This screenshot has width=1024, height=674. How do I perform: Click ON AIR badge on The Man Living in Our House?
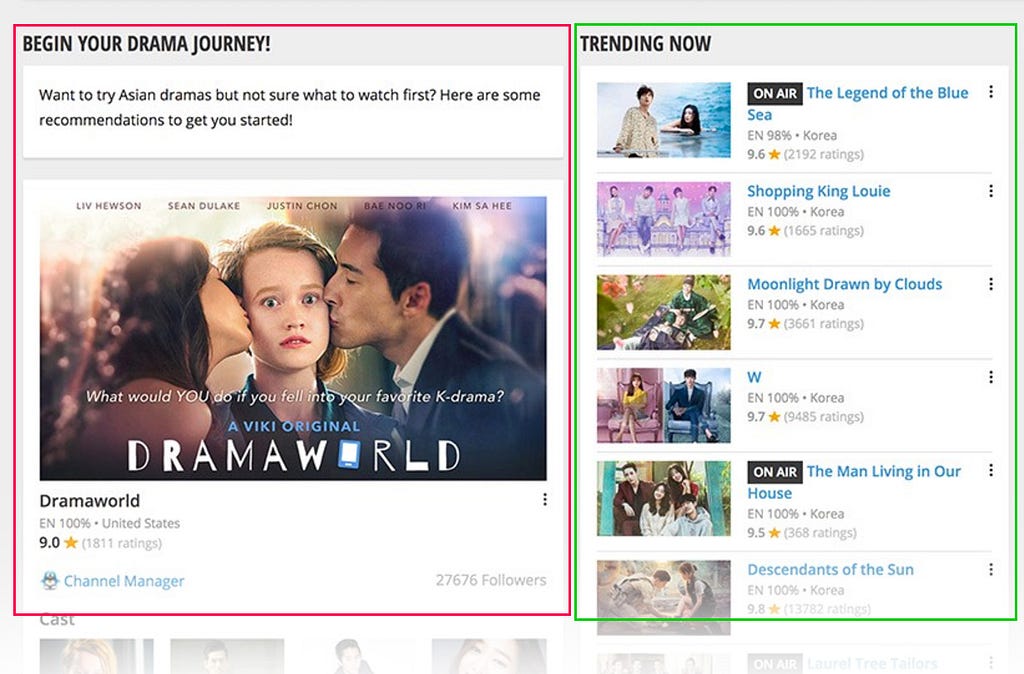775,472
